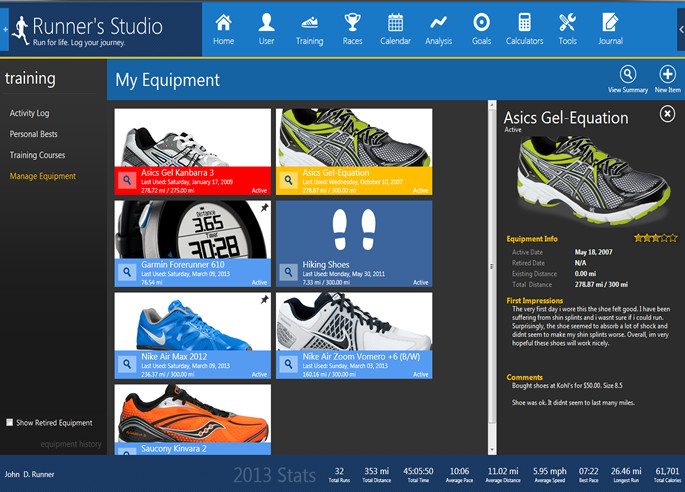Viewport: 685px width, 492px height.
Task: Click the equipment list vertical scrollbar
Action: coord(492,277)
